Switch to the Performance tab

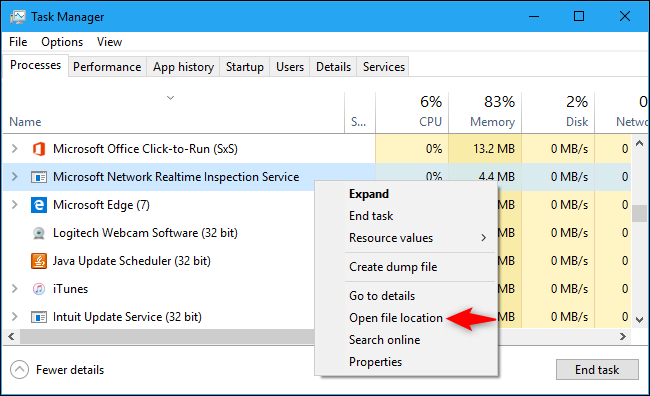pyautogui.click(x=107, y=67)
